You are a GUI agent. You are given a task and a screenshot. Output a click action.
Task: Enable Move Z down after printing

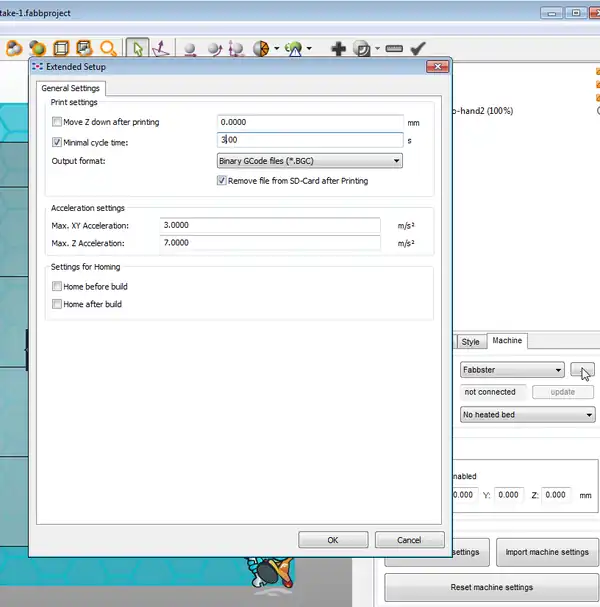point(57,122)
